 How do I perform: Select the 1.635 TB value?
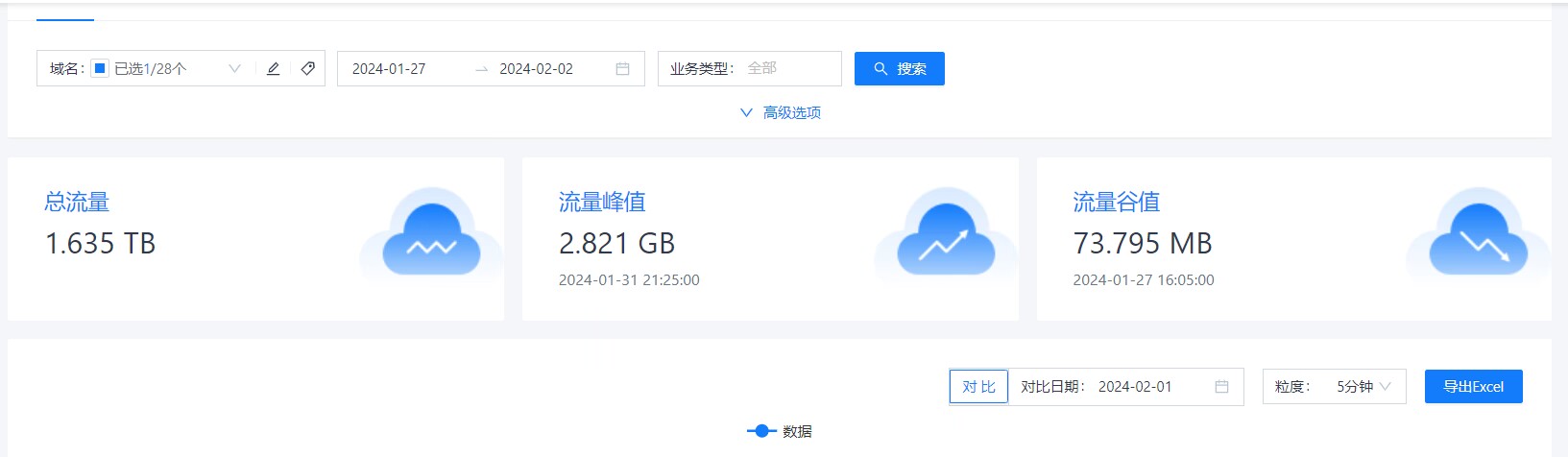tap(100, 243)
